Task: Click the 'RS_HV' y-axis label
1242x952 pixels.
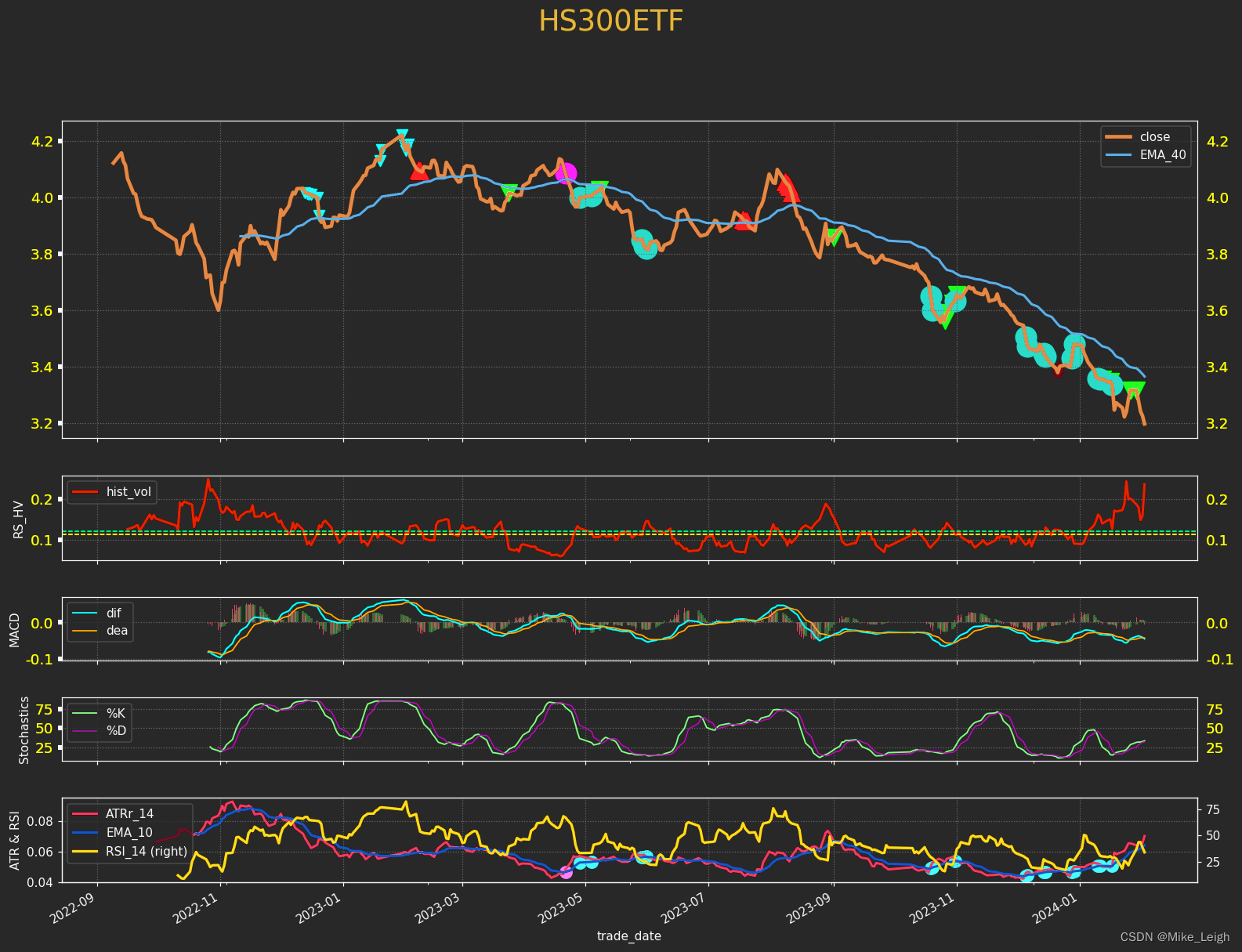Action: click(18, 519)
